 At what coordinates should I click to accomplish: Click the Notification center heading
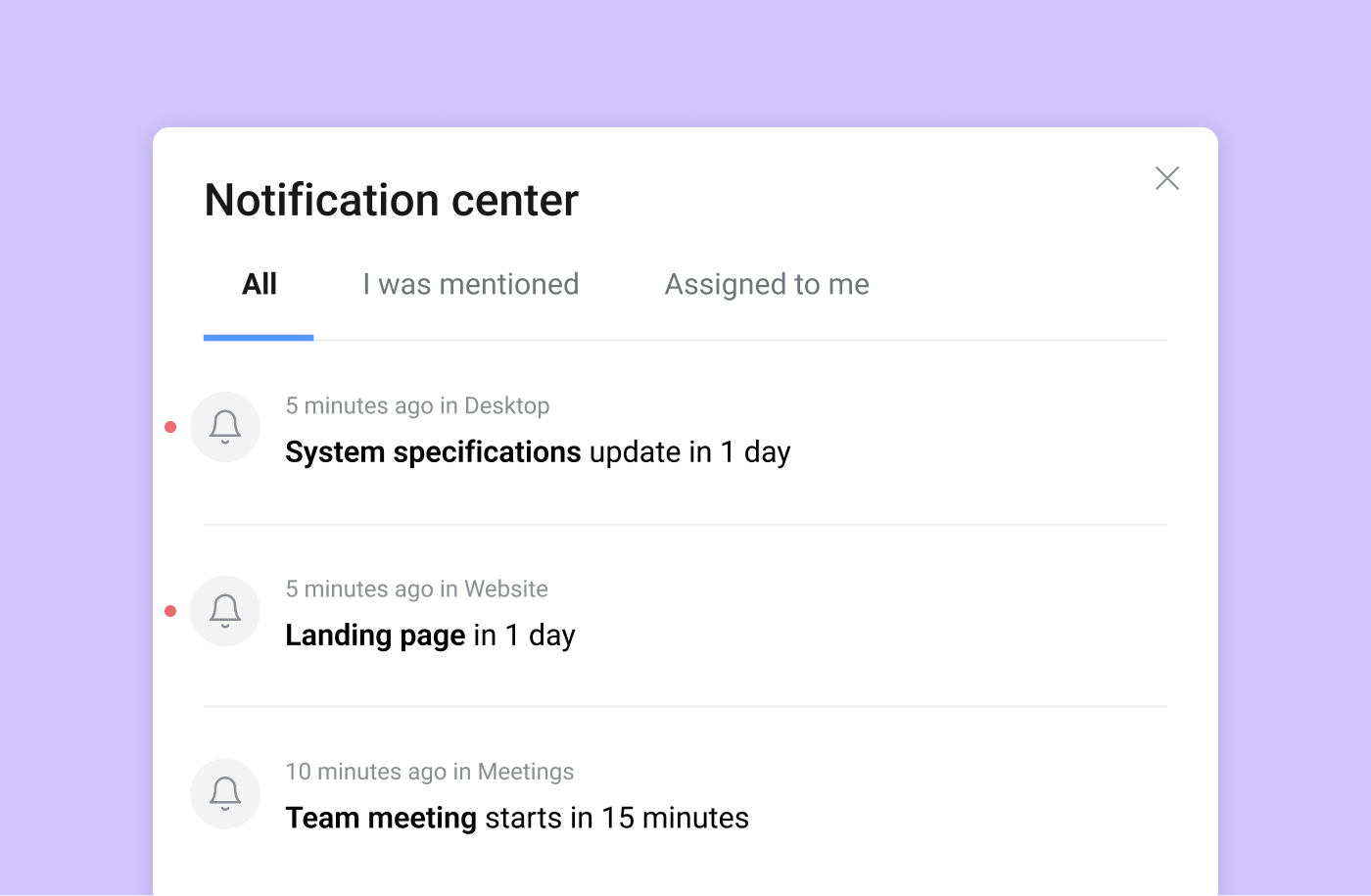[391, 200]
